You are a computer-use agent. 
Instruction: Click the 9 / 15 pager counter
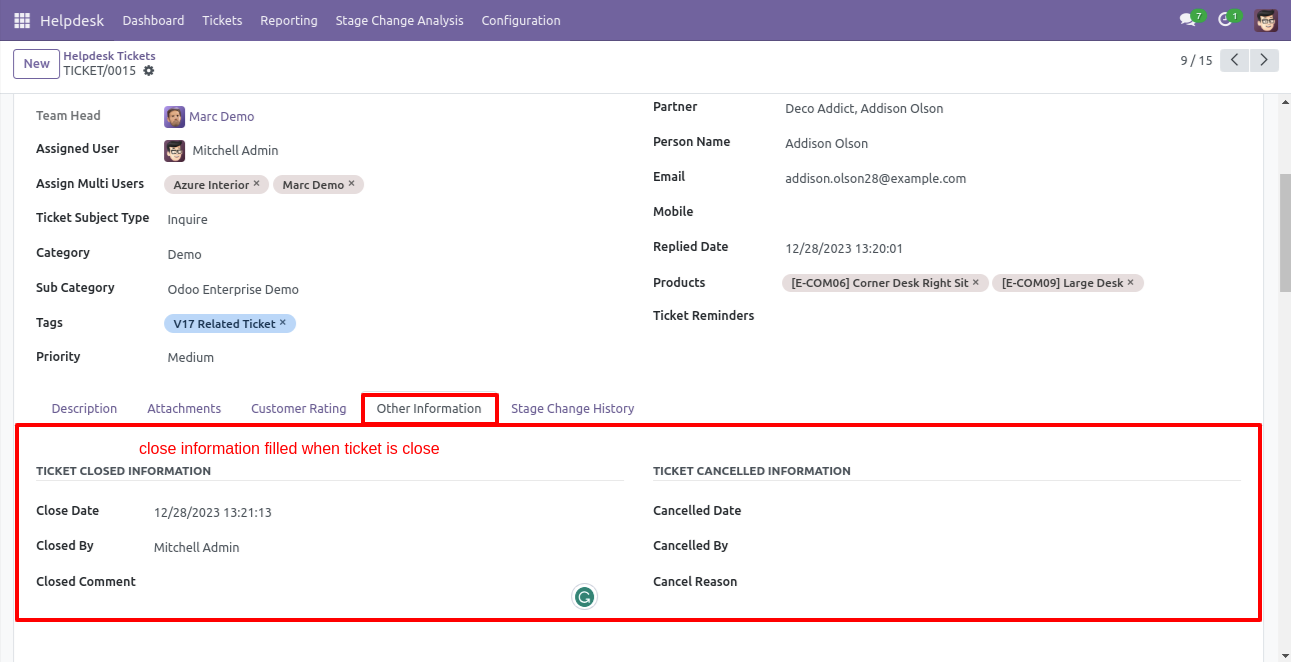coord(1196,61)
